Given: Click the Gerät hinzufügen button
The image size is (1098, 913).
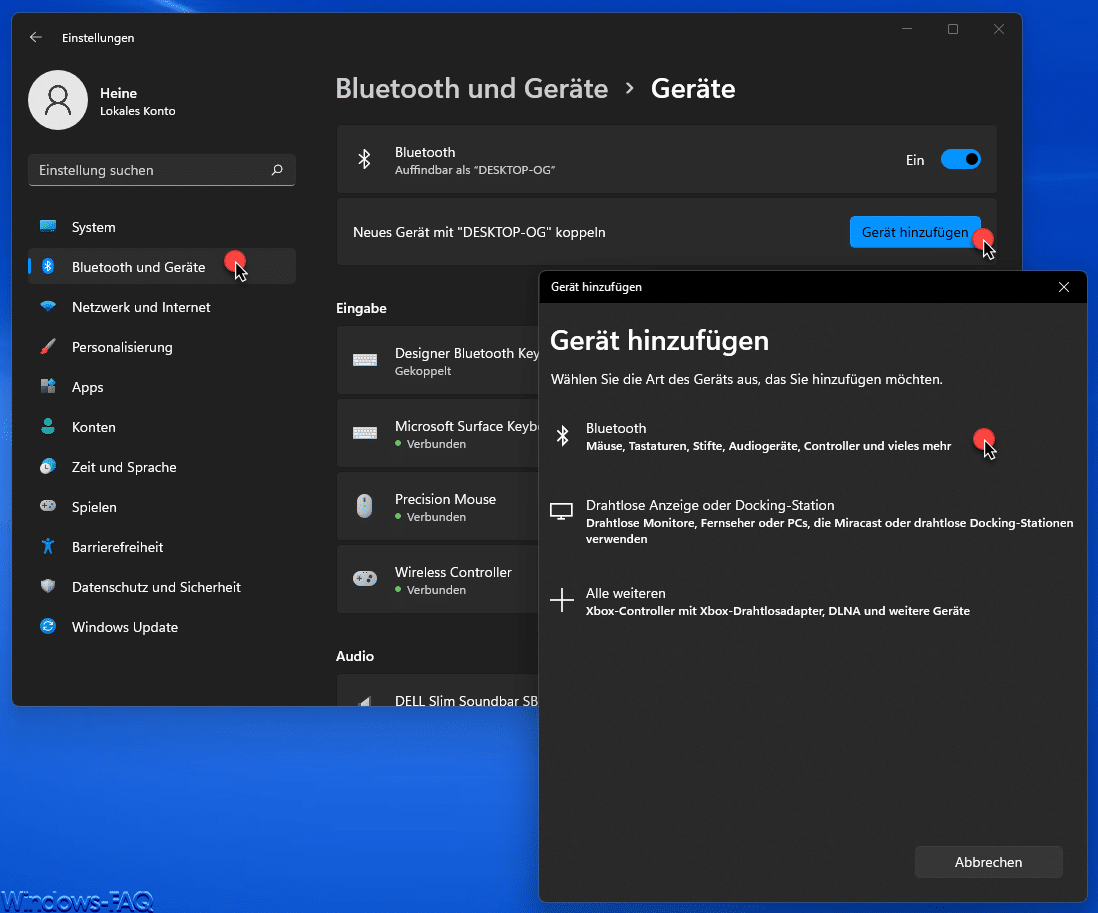Looking at the screenshot, I should click(x=915, y=232).
